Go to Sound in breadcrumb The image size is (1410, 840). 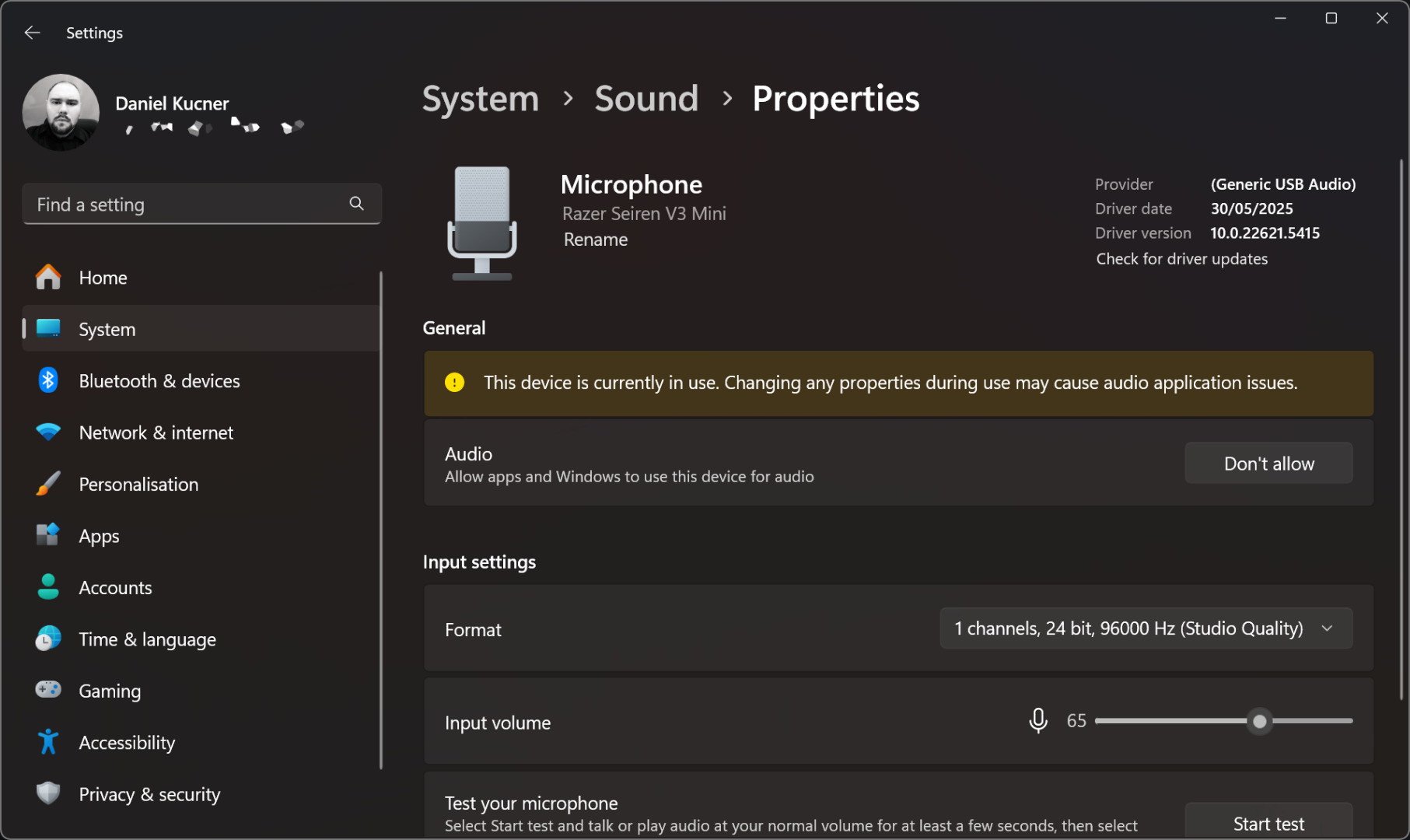646,99
